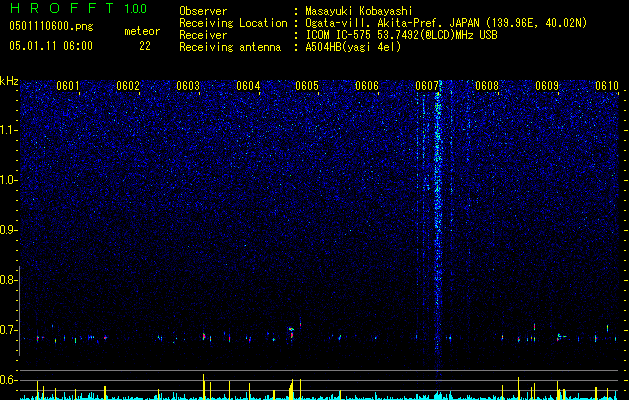629x400 pixels.
Task: Click the 0602 time marker
Action: pos(128,86)
